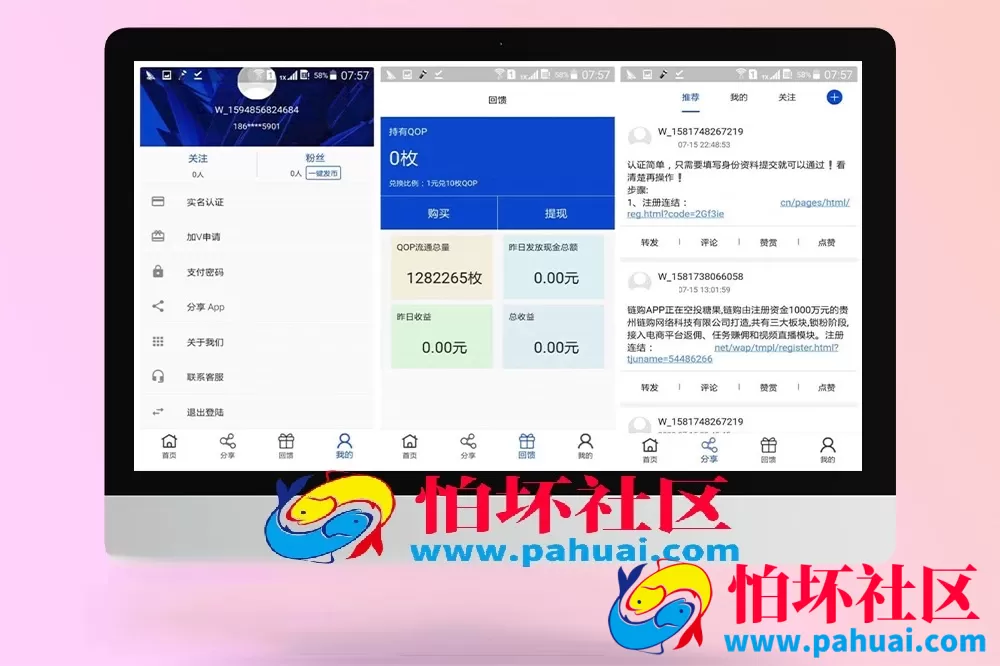Go to 首页 in left screen's bottom bar
This screenshot has height=666, width=1000.
coord(169,446)
